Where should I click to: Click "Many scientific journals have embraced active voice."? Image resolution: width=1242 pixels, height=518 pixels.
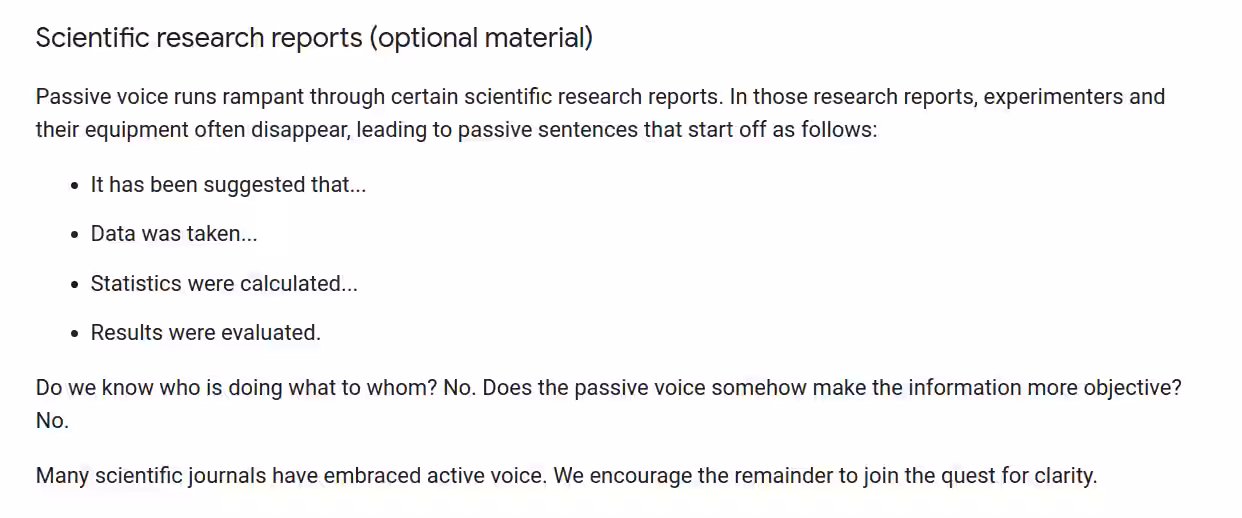[291, 476]
